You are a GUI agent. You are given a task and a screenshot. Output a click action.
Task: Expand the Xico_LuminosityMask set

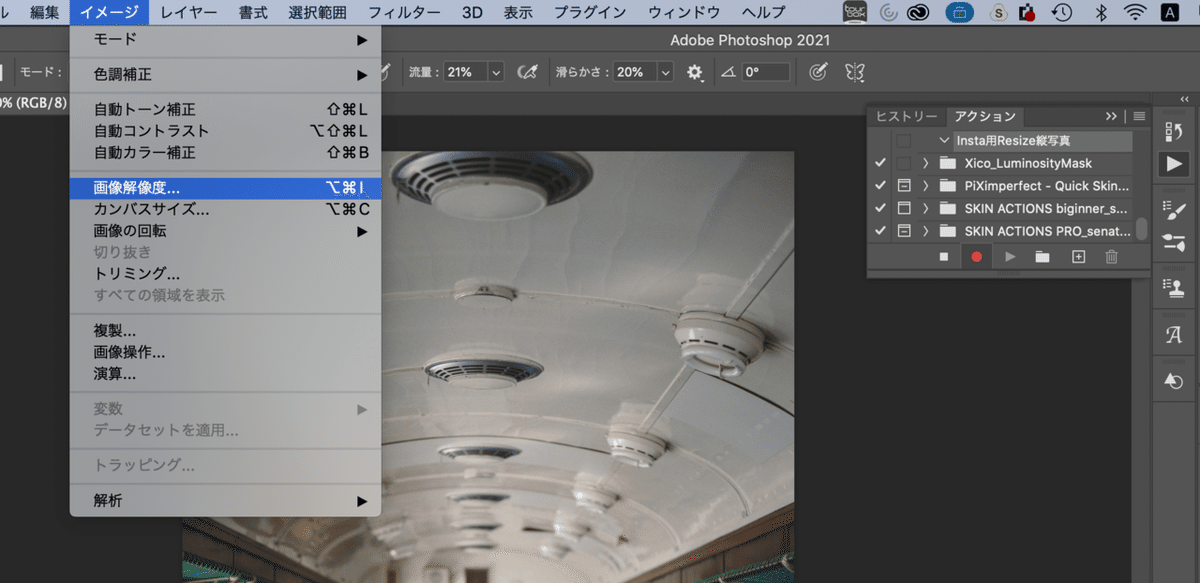click(926, 163)
